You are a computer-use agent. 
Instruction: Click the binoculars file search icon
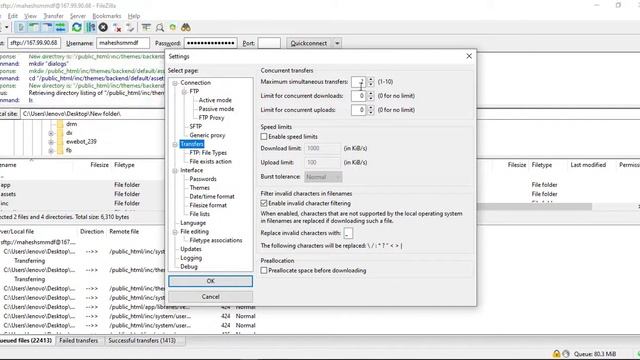point(186,27)
